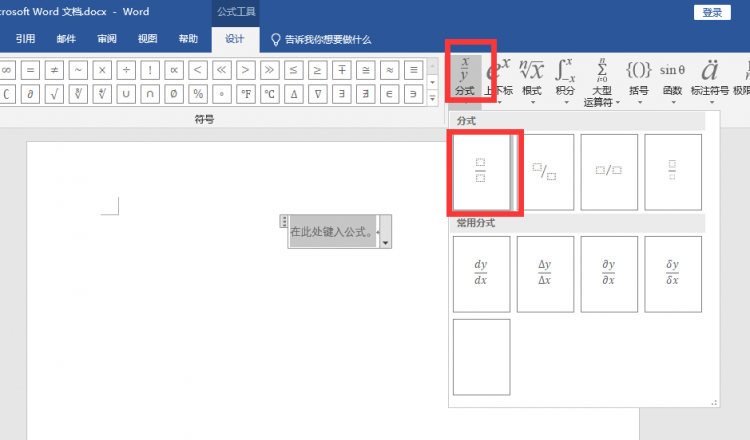Screen dimensions: 750x440
Task: Insert the contains-as-member (∋) symbol
Action: point(413,94)
